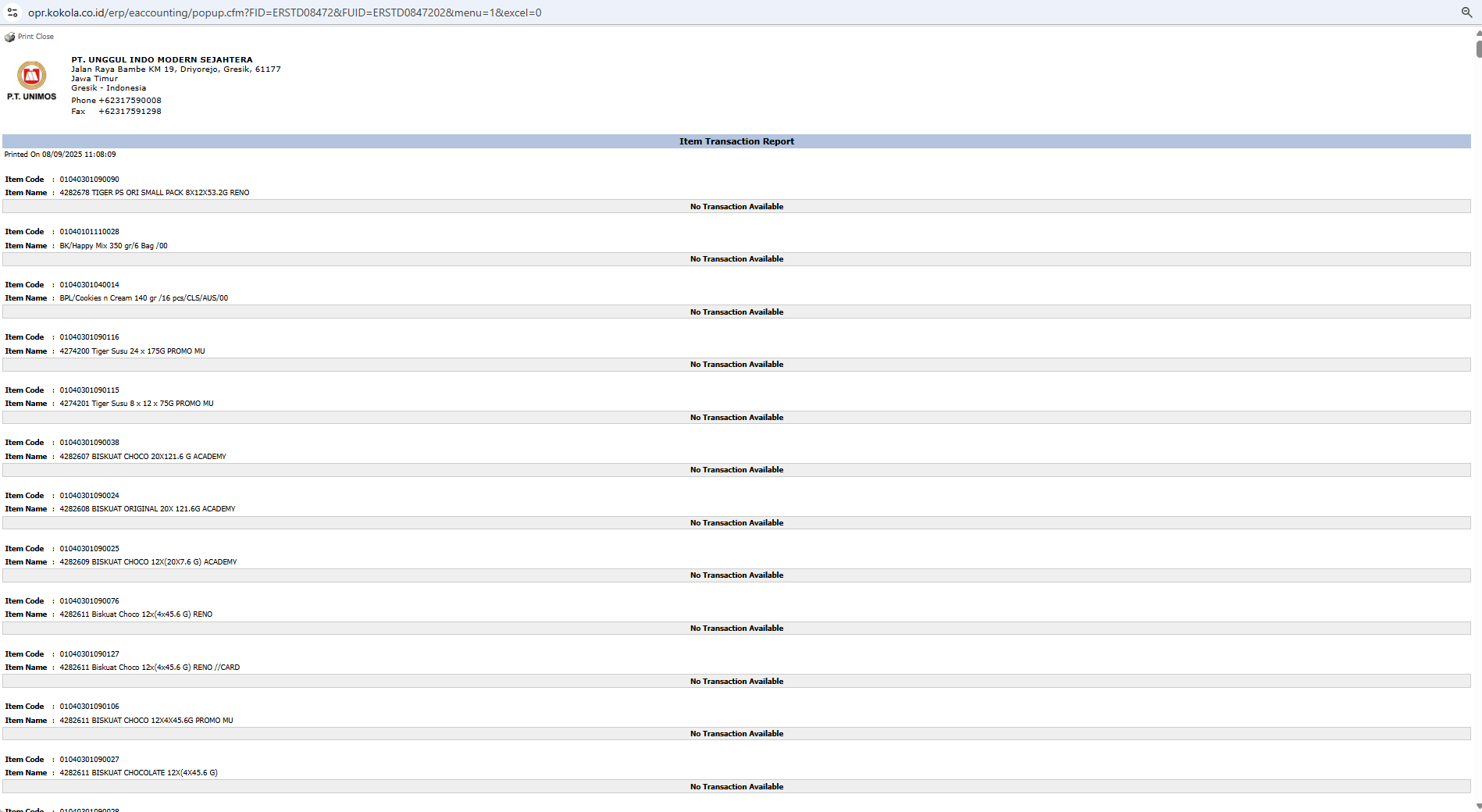
Task: Click the fax number +62317591298
Action: pyautogui.click(x=130, y=112)
